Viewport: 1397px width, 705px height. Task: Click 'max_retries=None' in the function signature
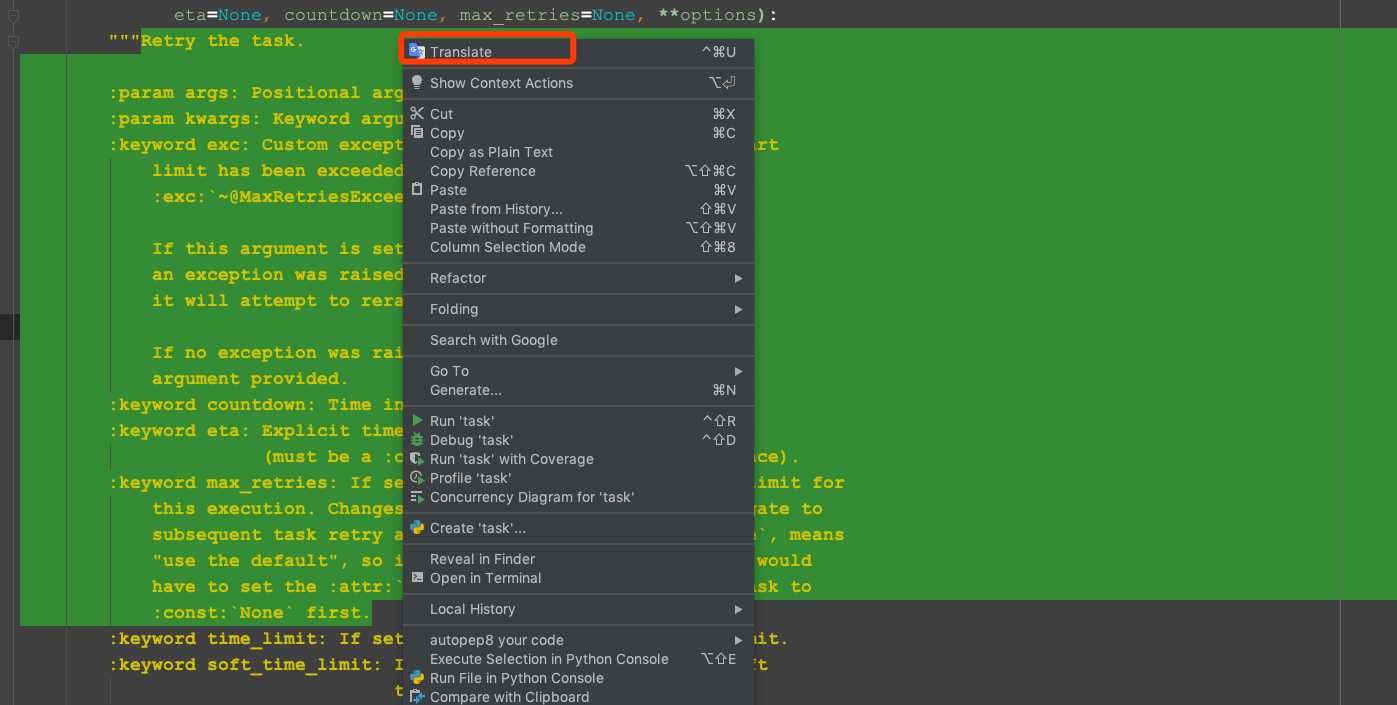(548, 15)
